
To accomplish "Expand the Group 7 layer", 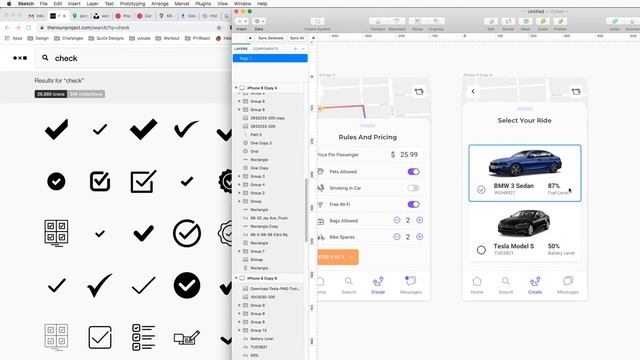I will pyautogui.click(x=239, y=251).
